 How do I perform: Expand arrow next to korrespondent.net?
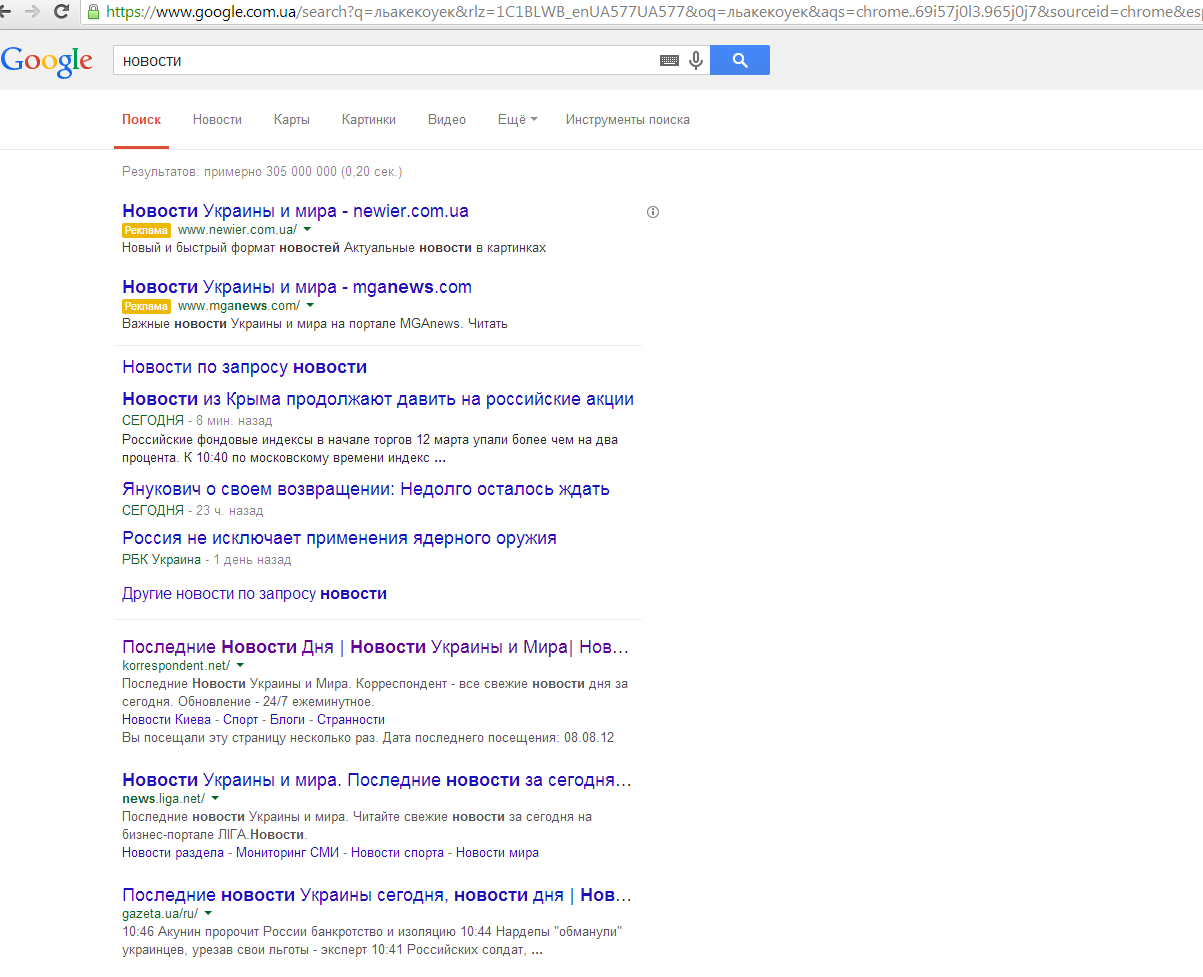[240, 665]
